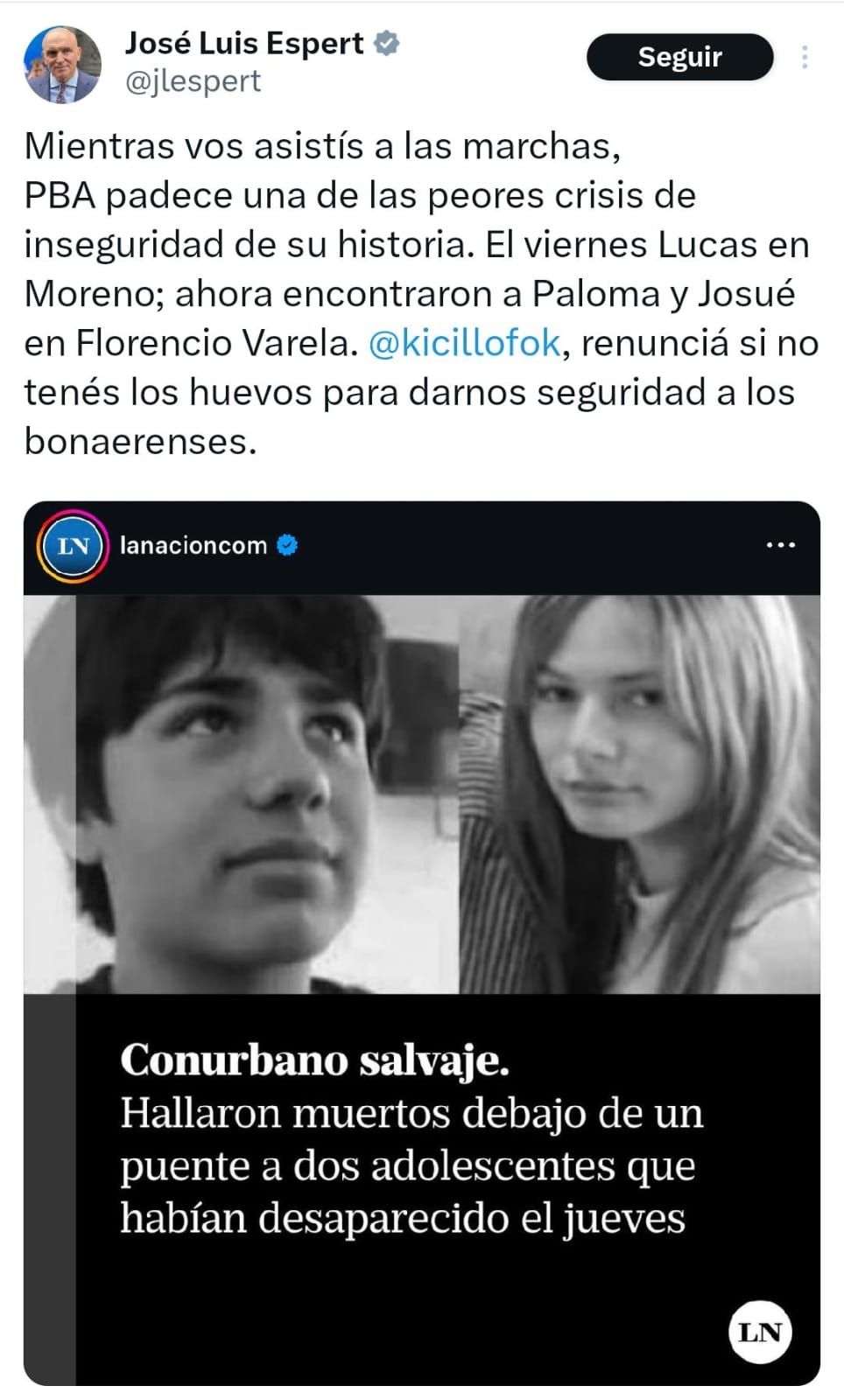The width and height of the screenshot is (844, 1400).
Task: Open the embedded post's three-dot menu
Action: [780, 545]
